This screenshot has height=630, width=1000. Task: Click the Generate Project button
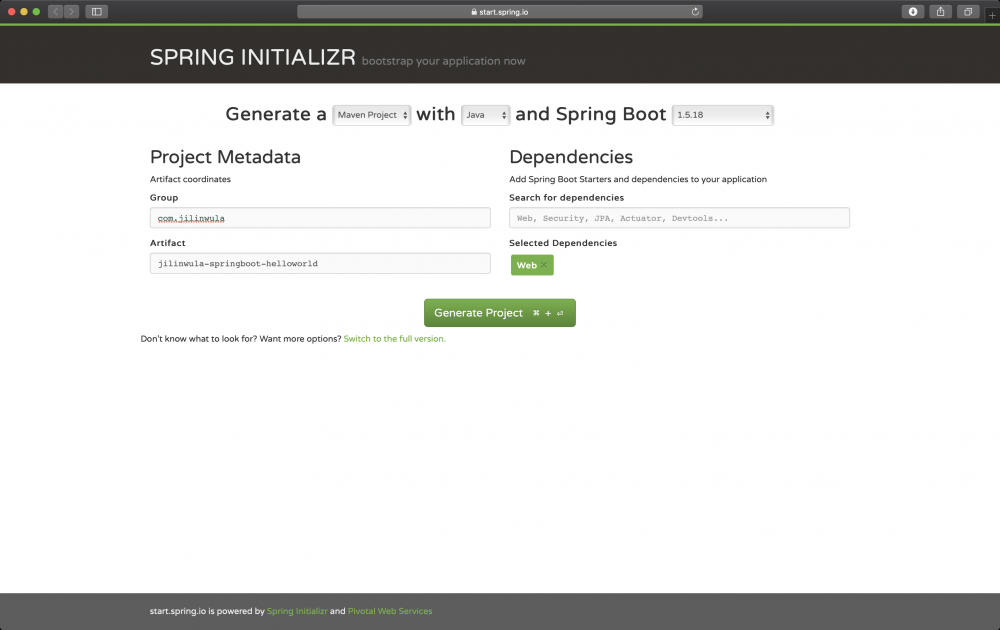(x=500, y=313)
